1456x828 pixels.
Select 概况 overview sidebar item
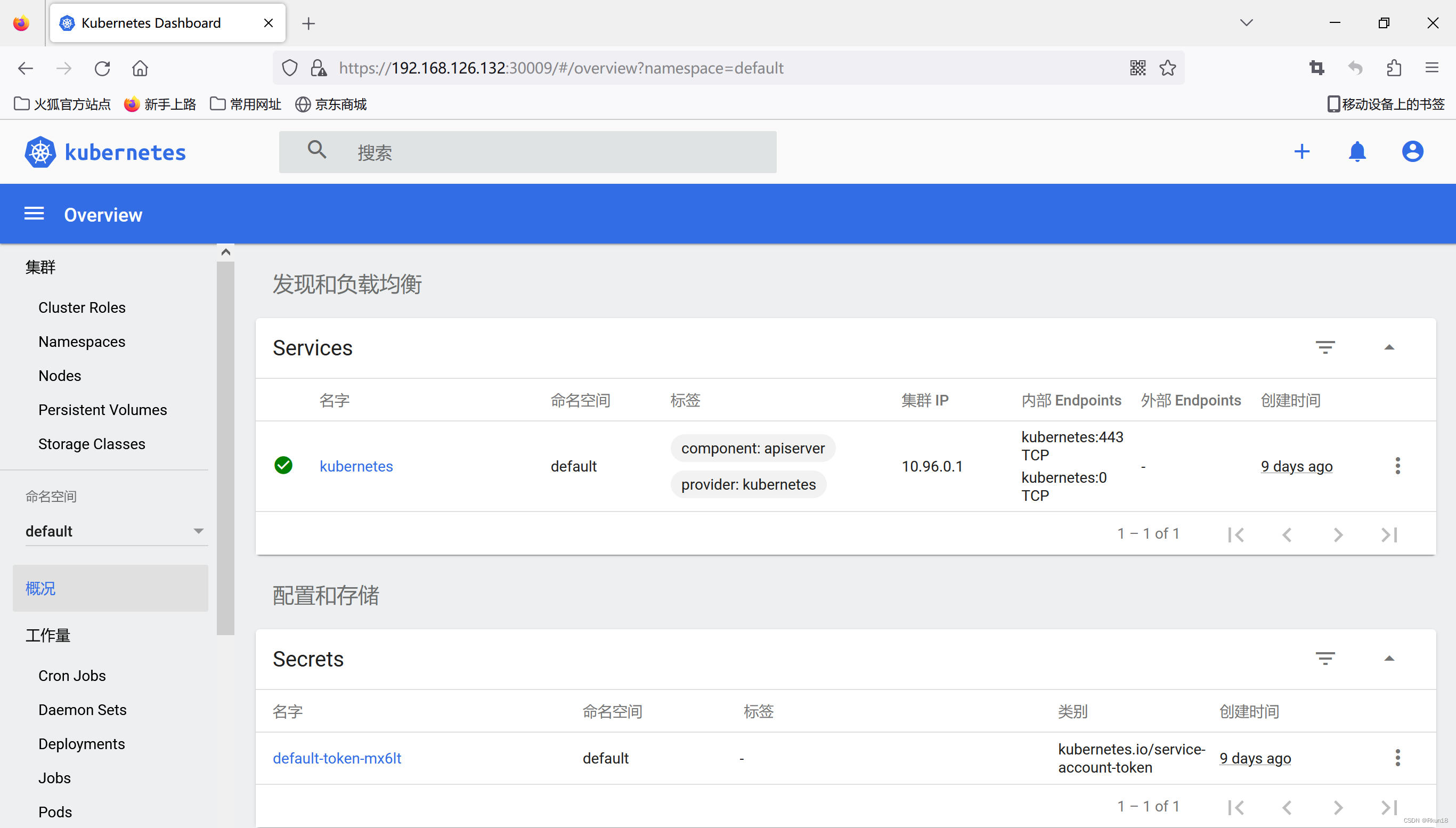pyautogui.click(x=110, y=588)
